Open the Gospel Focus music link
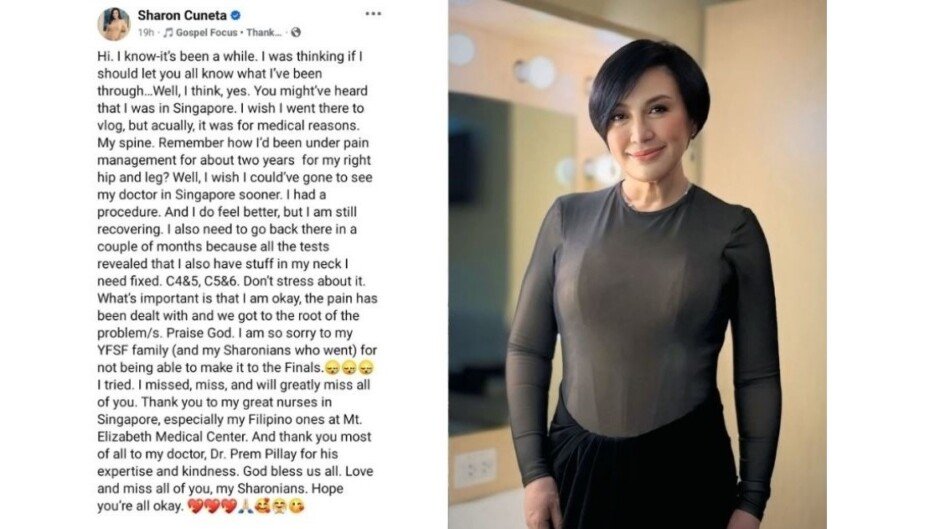 click(x=206, y=32)
